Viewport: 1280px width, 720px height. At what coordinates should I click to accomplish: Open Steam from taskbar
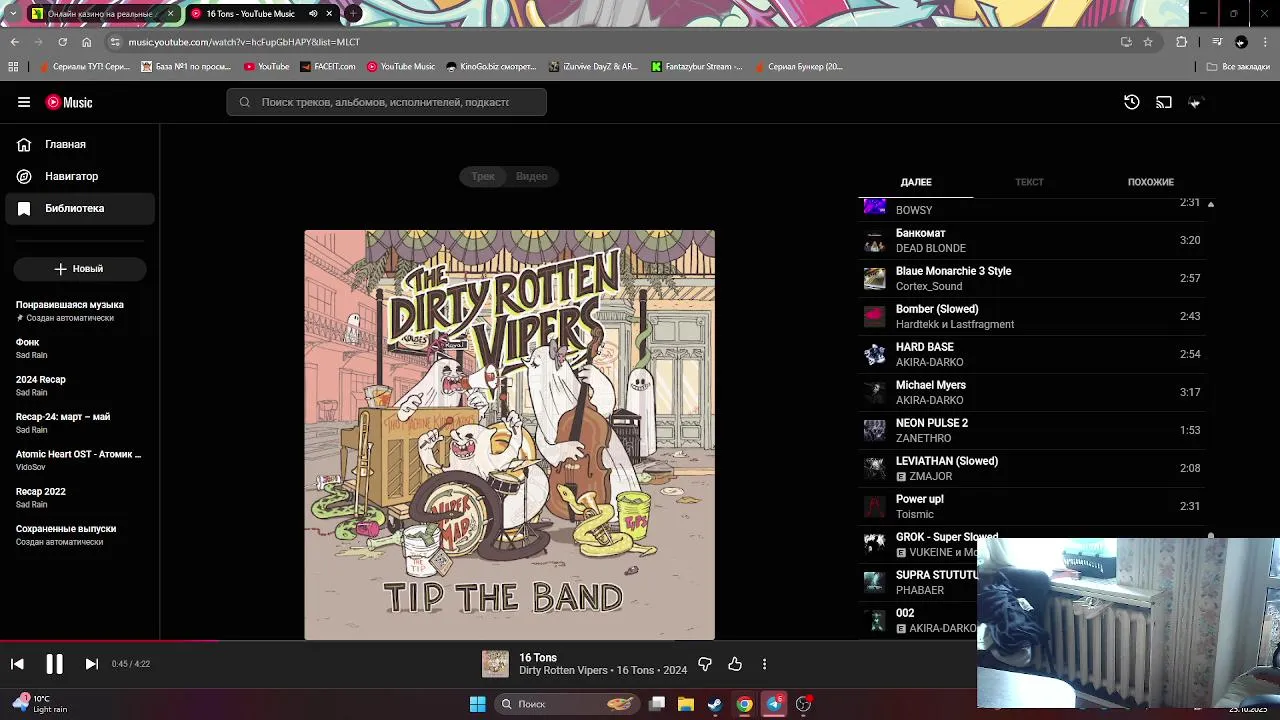coord(715,704)
